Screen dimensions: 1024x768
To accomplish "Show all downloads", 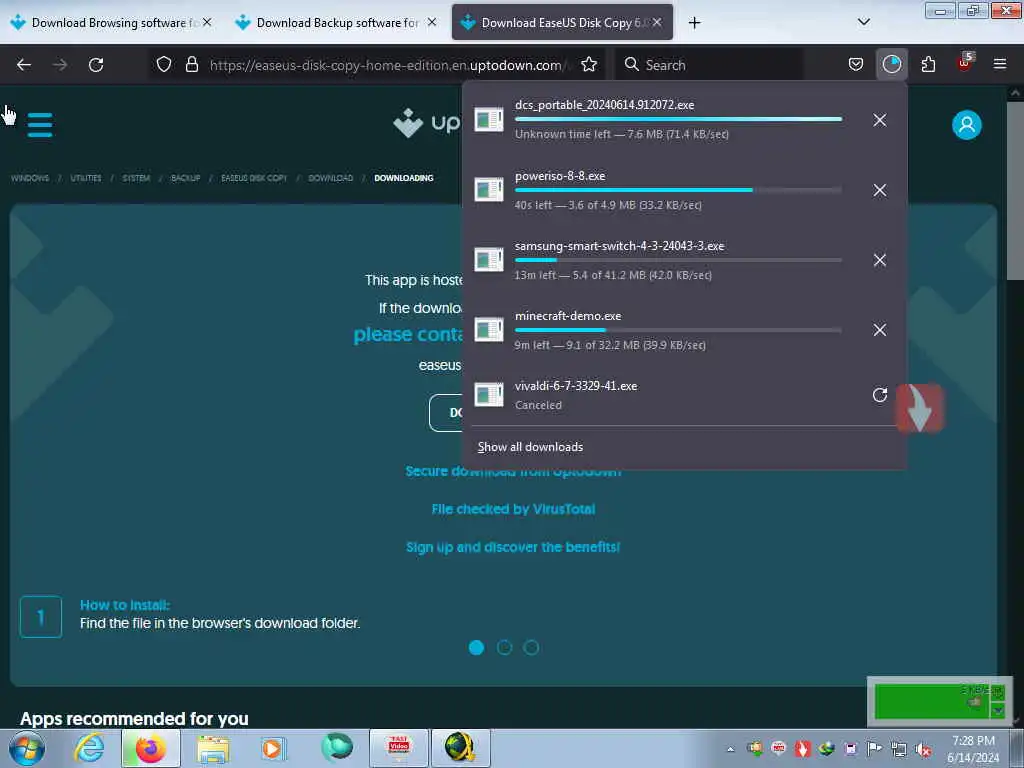I will pos(530,447).
